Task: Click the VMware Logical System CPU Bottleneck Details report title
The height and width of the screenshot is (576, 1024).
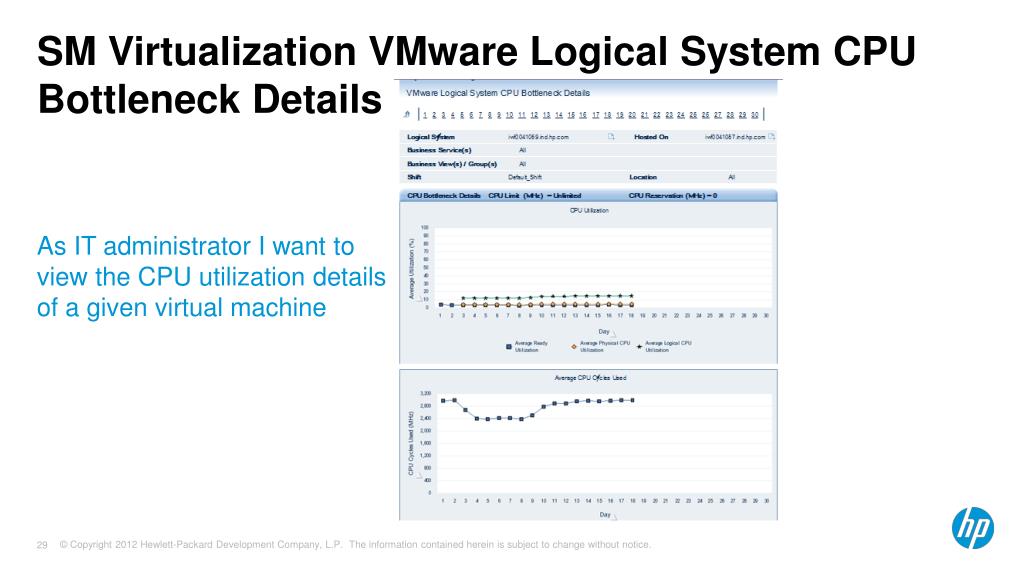Action: coord(498,93)
